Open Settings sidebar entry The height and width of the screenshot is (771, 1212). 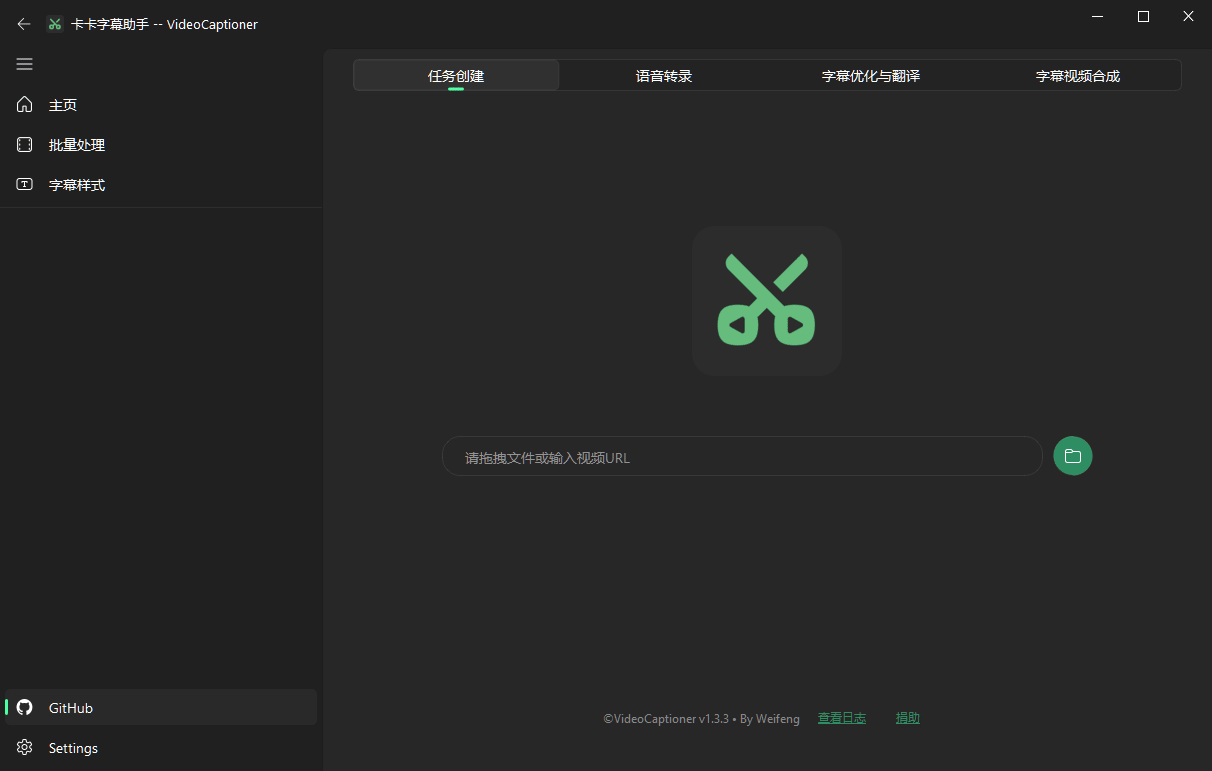click(x=161, y=747)
